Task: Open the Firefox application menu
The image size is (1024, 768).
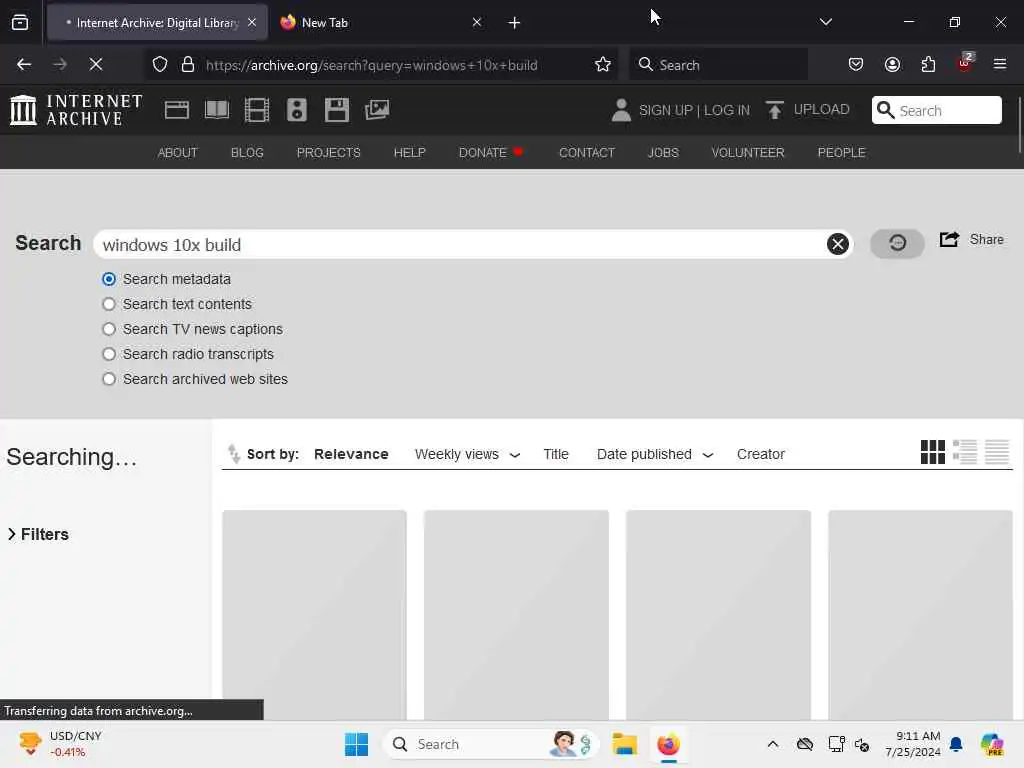Action: point(1000,64)
